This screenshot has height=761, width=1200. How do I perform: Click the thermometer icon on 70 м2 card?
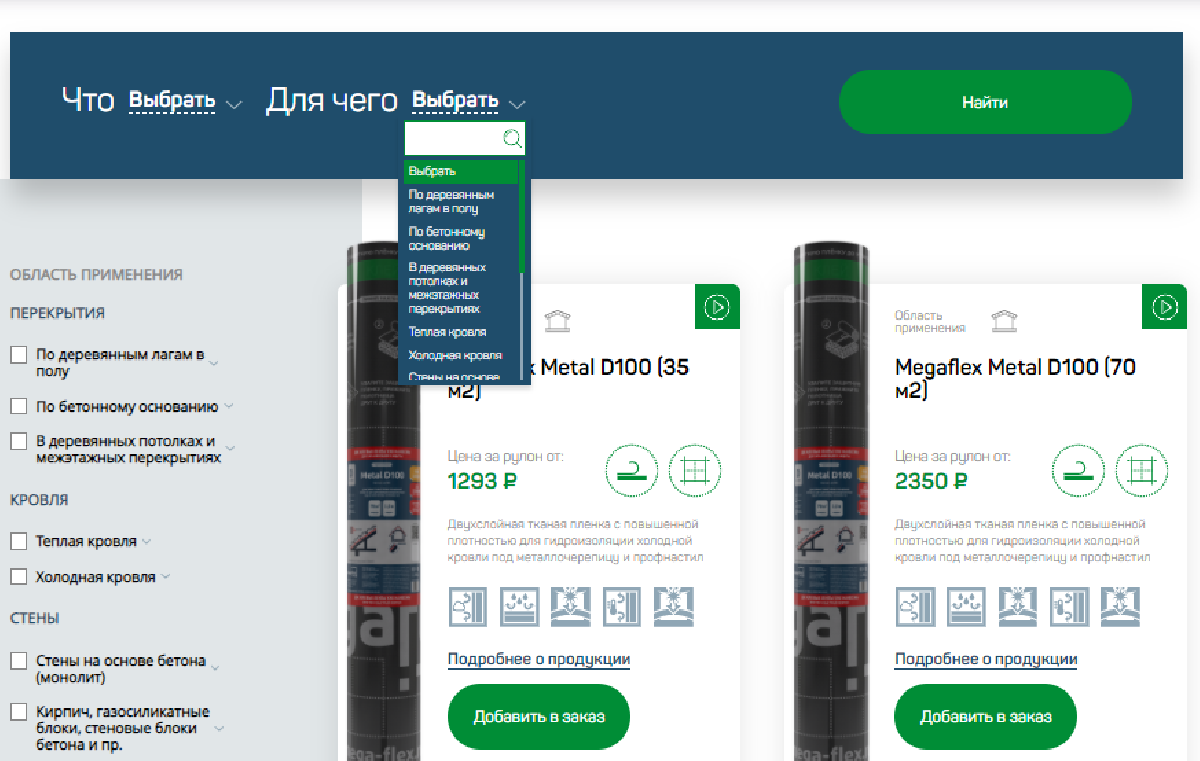[1068, 608]
